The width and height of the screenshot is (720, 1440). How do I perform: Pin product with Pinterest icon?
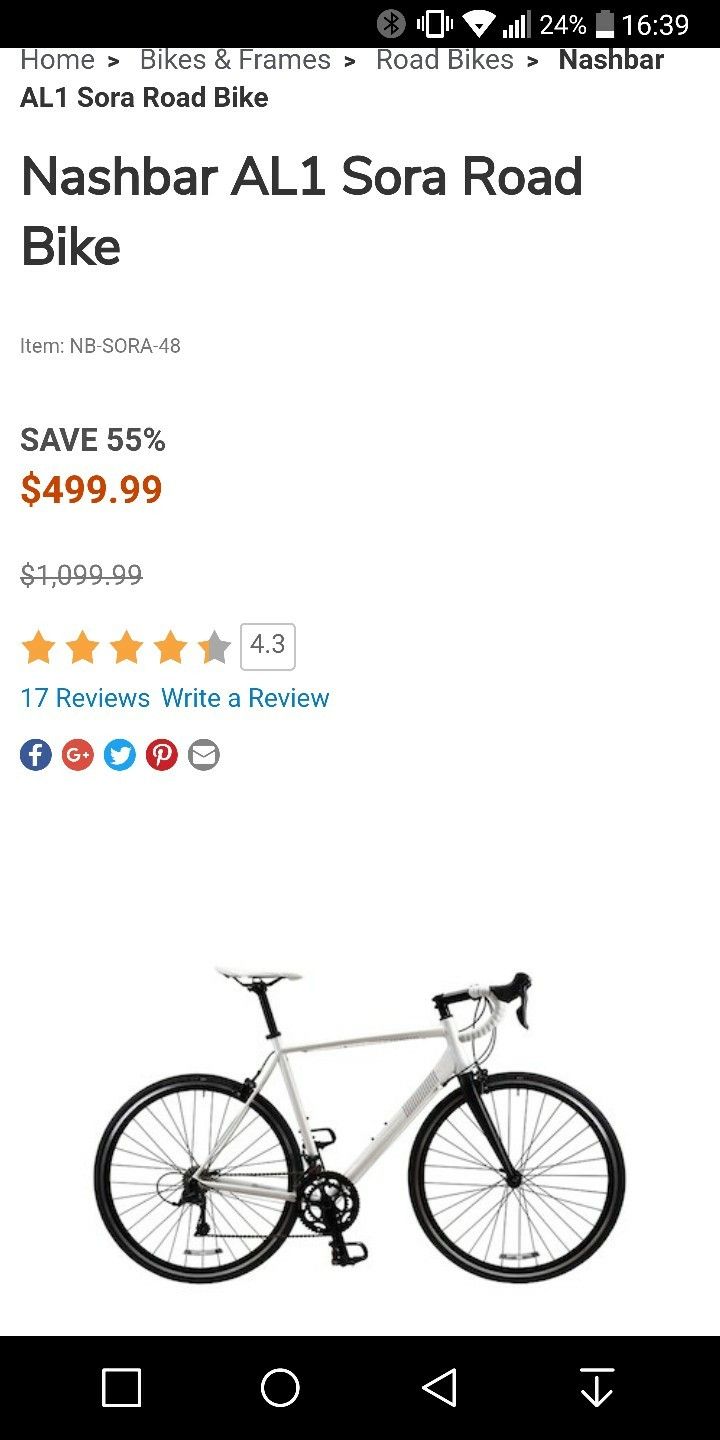(x=162, y=754)
